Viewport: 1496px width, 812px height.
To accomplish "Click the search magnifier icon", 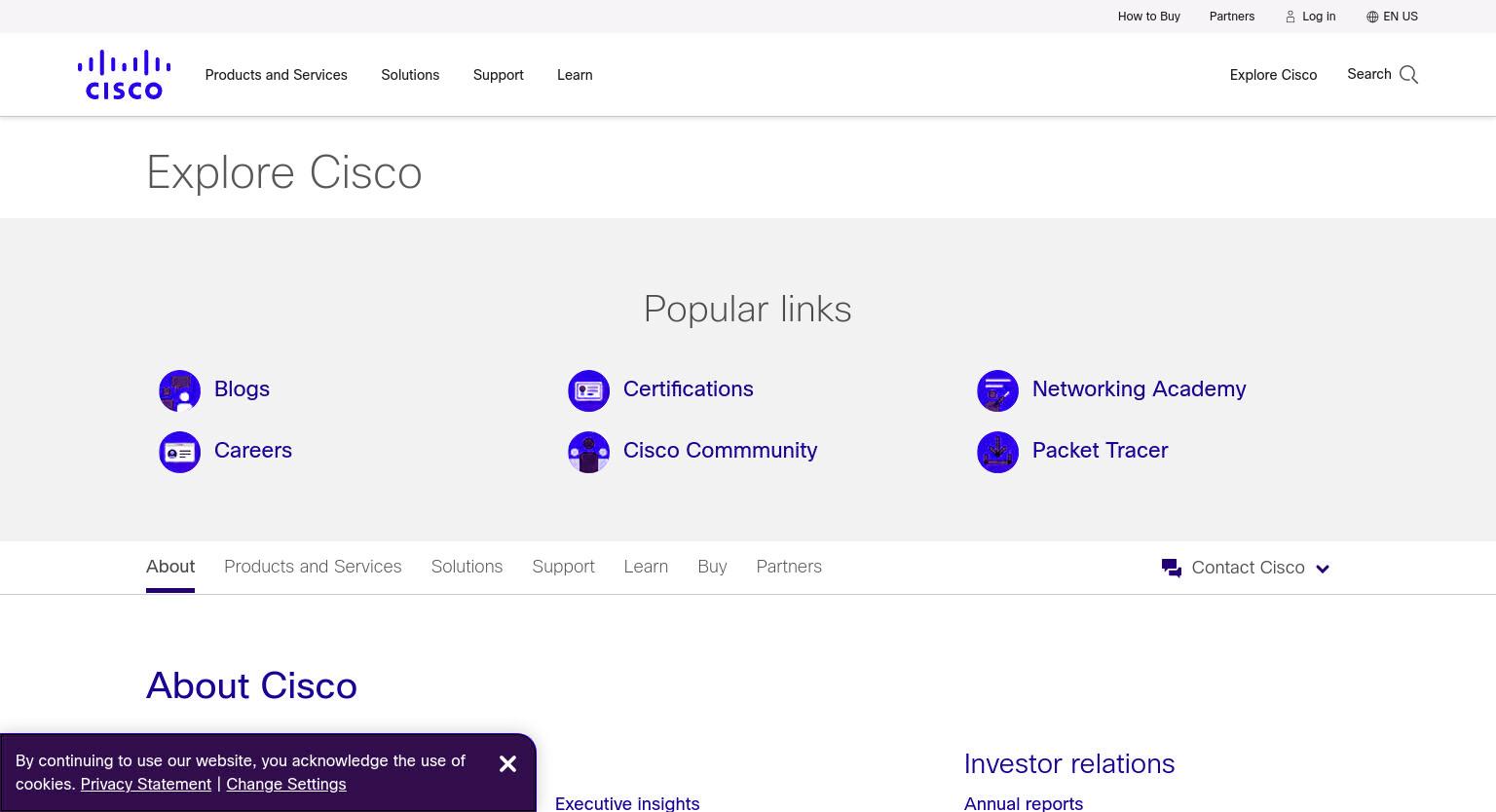I will 1408,75.
